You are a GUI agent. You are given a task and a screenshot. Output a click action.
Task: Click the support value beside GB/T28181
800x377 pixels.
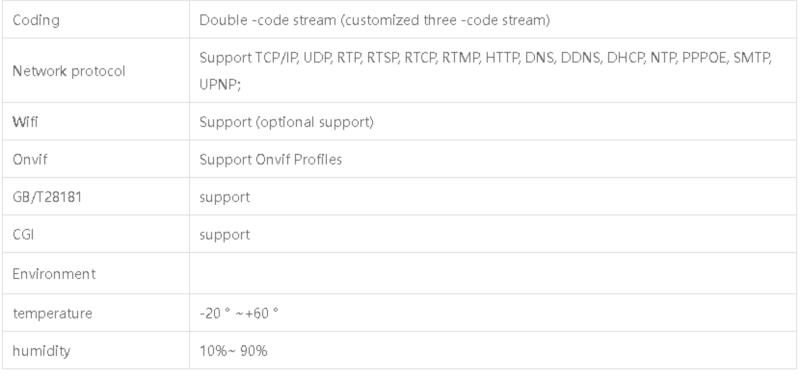(x=224, y=197)
